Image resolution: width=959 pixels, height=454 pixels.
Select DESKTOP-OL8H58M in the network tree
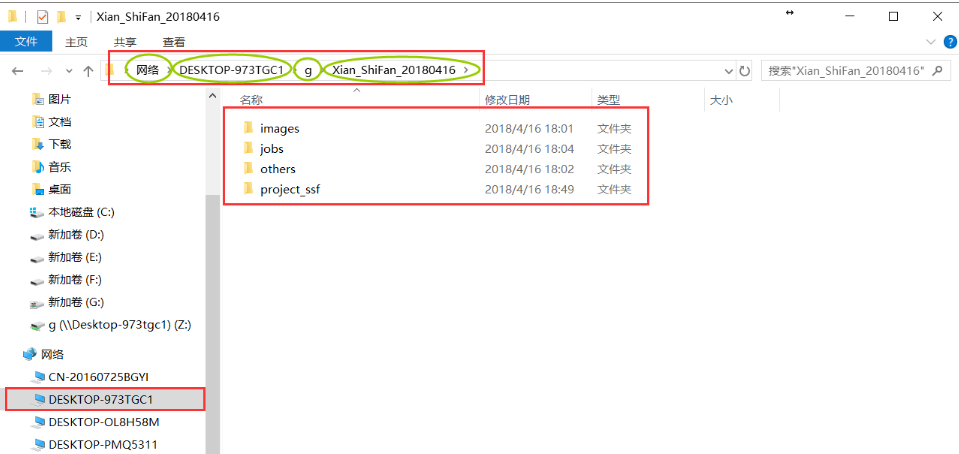tap(103, 422)
